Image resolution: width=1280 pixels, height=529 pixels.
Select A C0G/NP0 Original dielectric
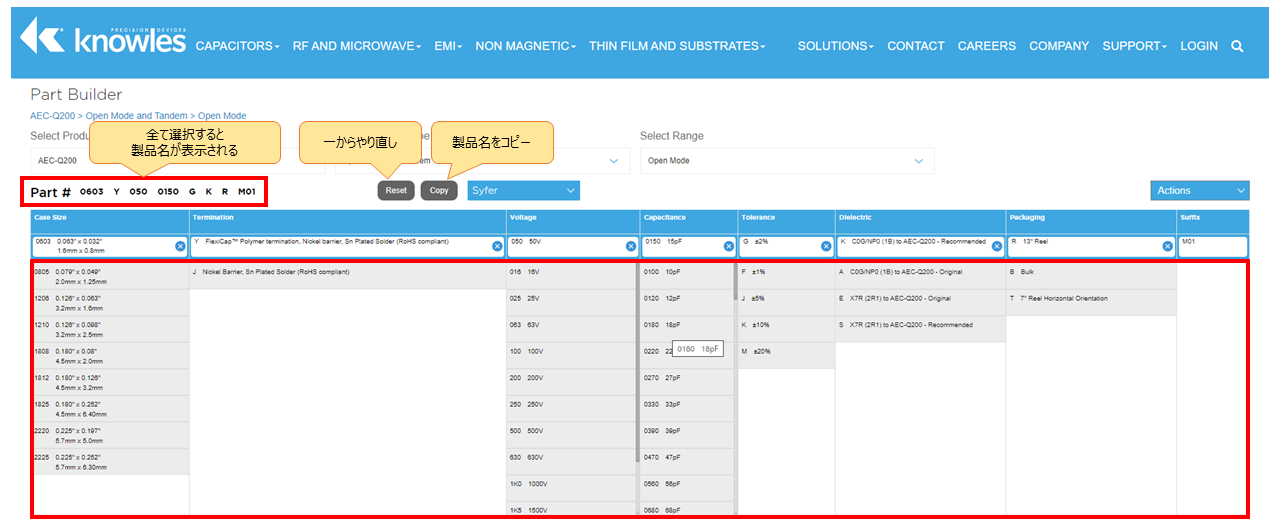point(920,276)
